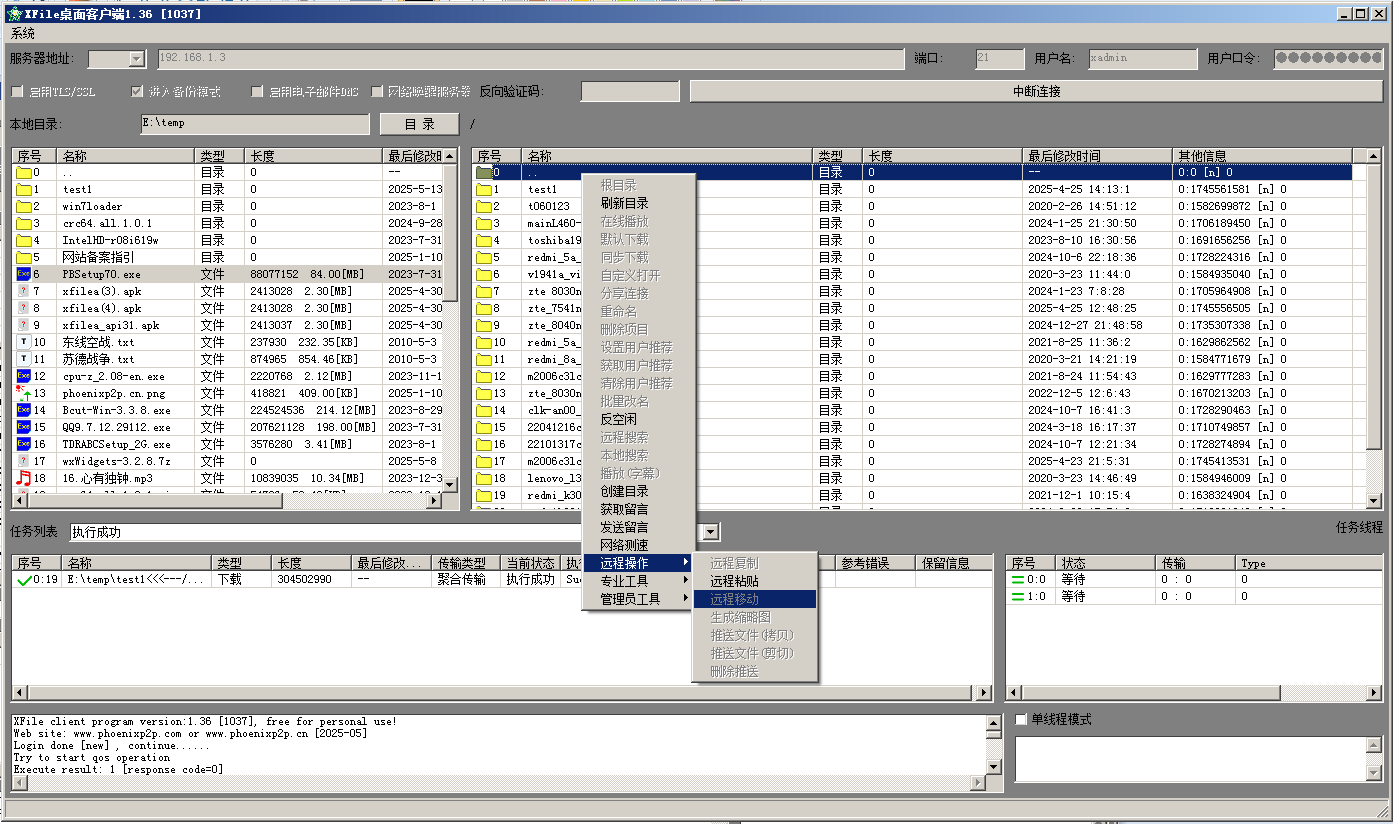The height and width of the screenshot is (824, 1393).
Task: Select 刷新目录 in the context menu
Action: pos(624,203)
